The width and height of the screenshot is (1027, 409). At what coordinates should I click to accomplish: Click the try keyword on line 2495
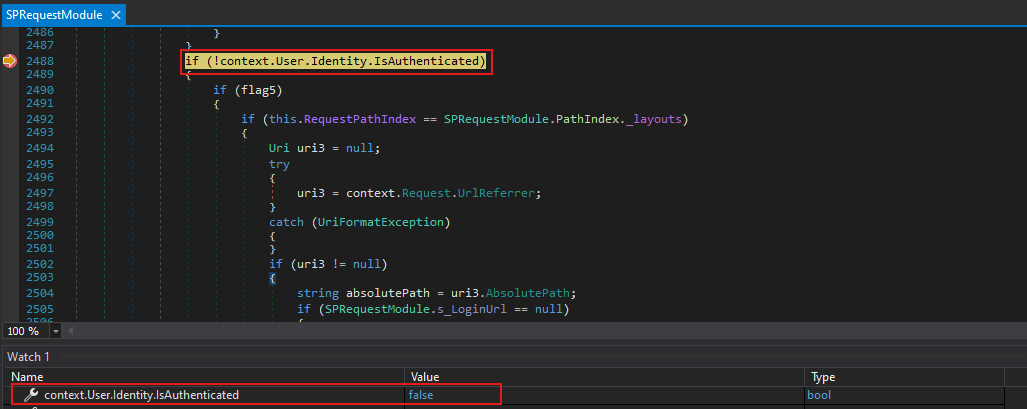[279, 165]
